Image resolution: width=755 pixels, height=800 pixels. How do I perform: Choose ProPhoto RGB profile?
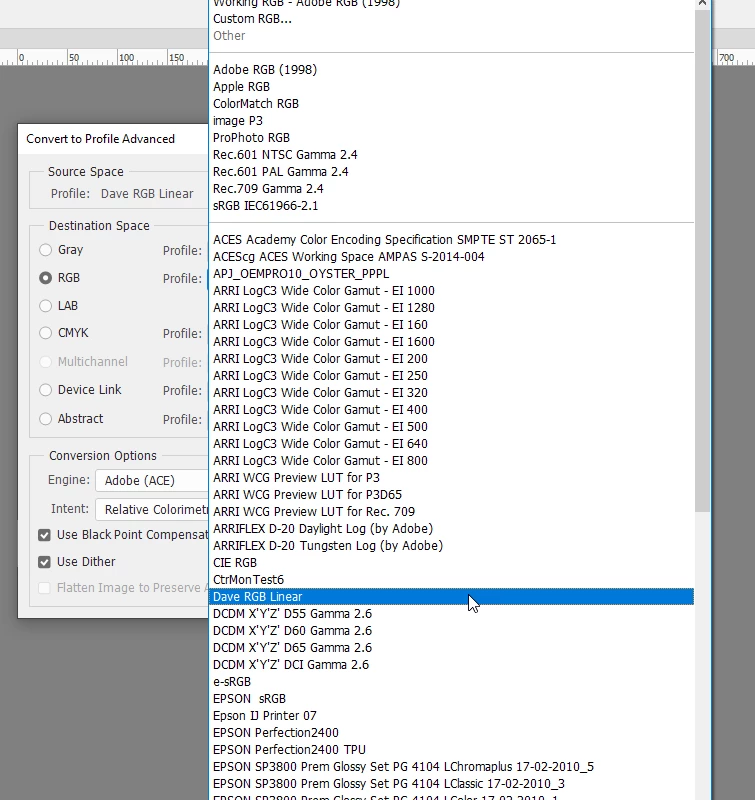pyautogui.click(x=451, y=138)
